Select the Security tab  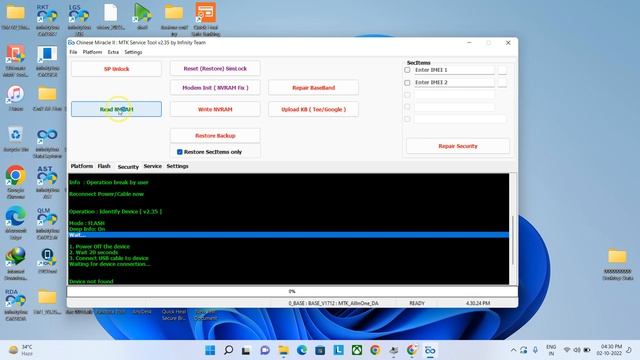[128, 167]
